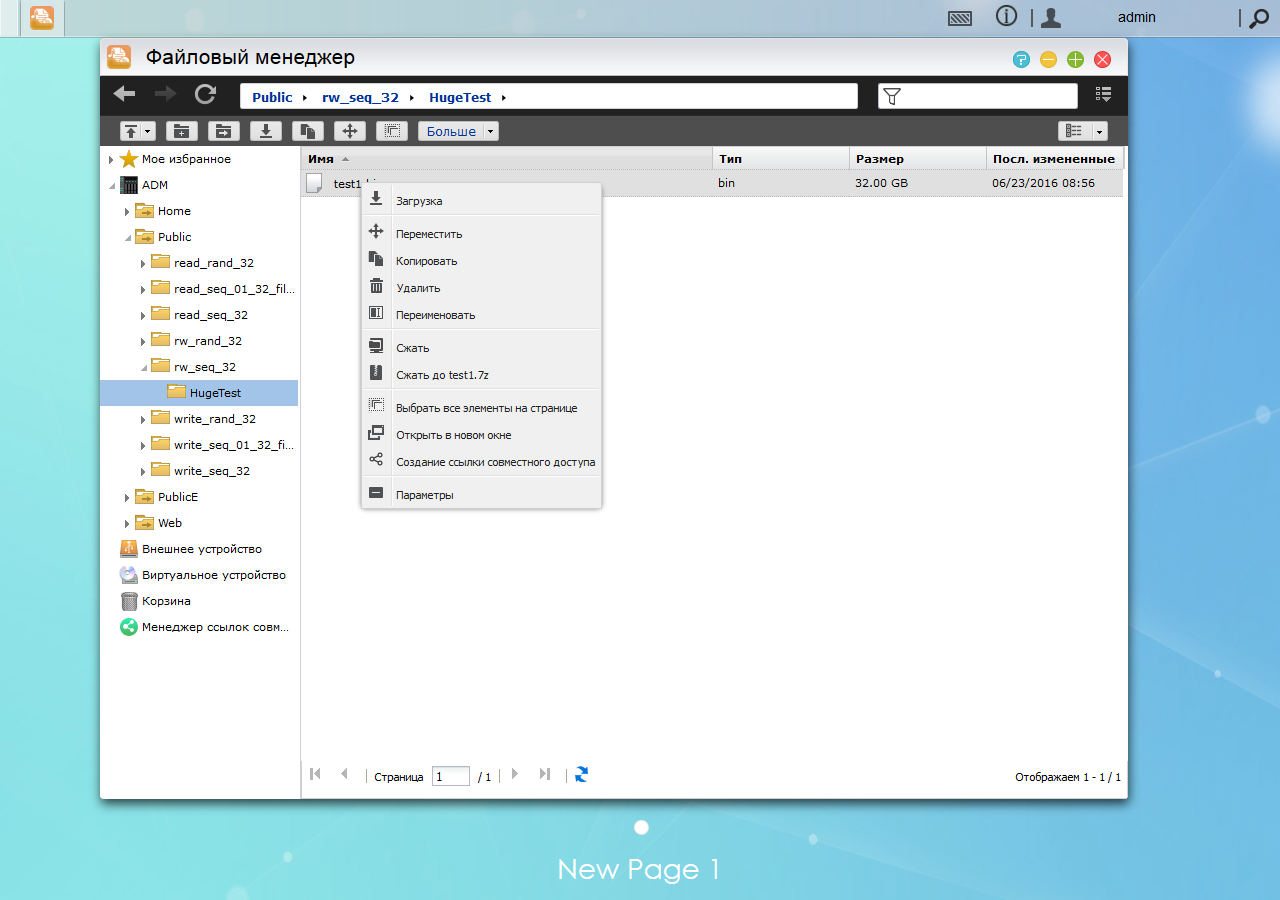The width and height of the screenshot is (1280, 900).
Task: Go forward with the right arrow button
Action: (x=165, y=94)
